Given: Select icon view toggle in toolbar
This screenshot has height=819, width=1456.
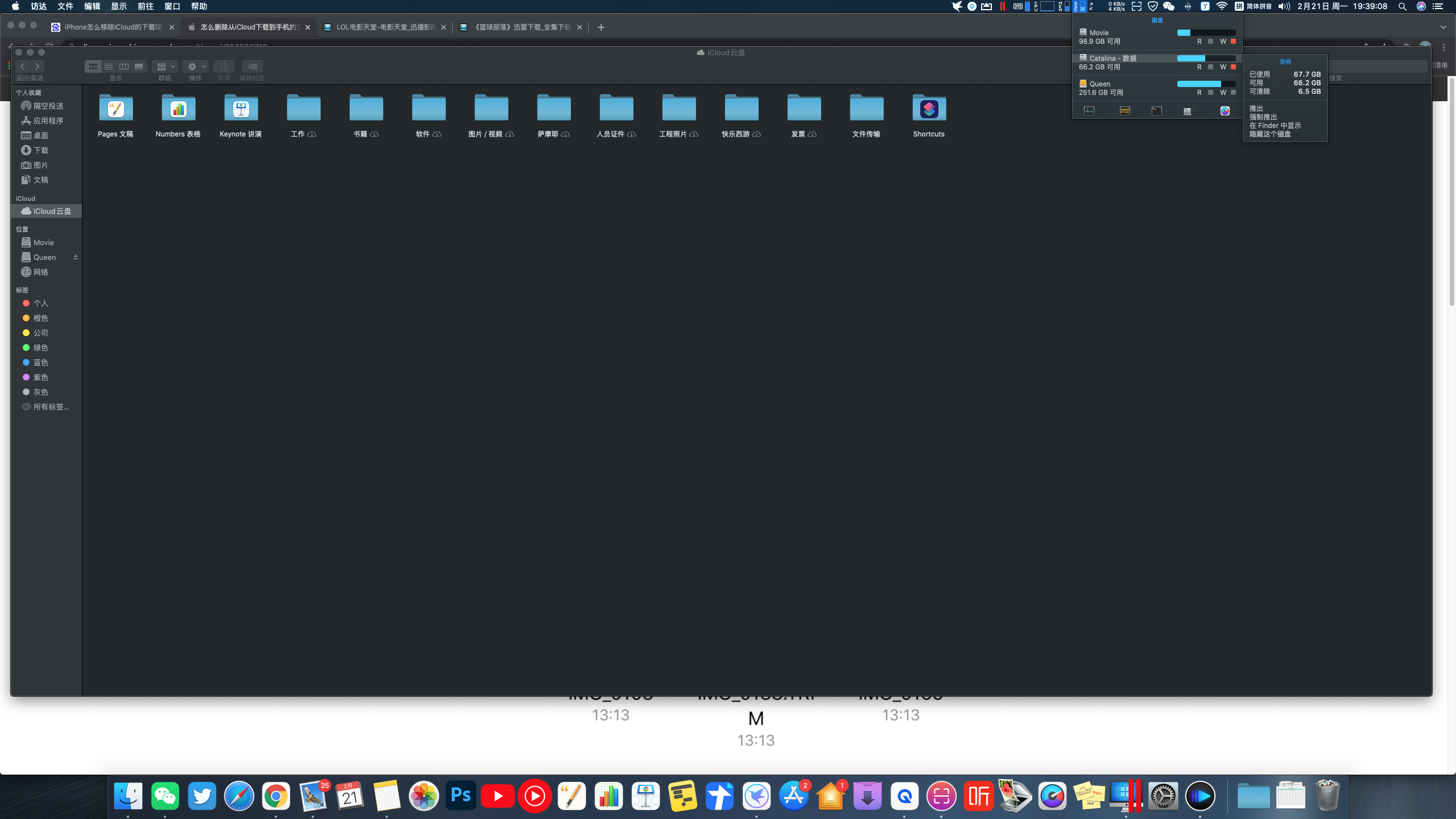Looking at the screenshot, I should click(93, 67).
